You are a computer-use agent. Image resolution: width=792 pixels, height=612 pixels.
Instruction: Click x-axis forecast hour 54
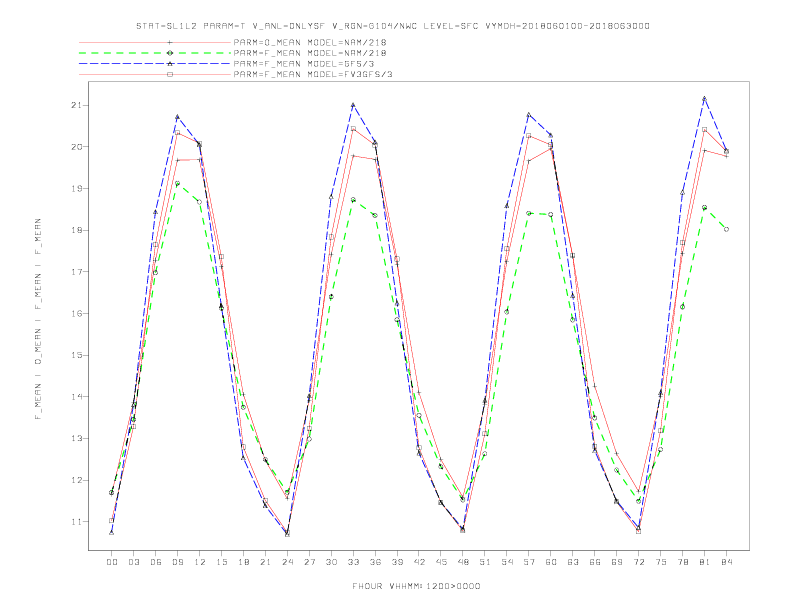[507, 562]
